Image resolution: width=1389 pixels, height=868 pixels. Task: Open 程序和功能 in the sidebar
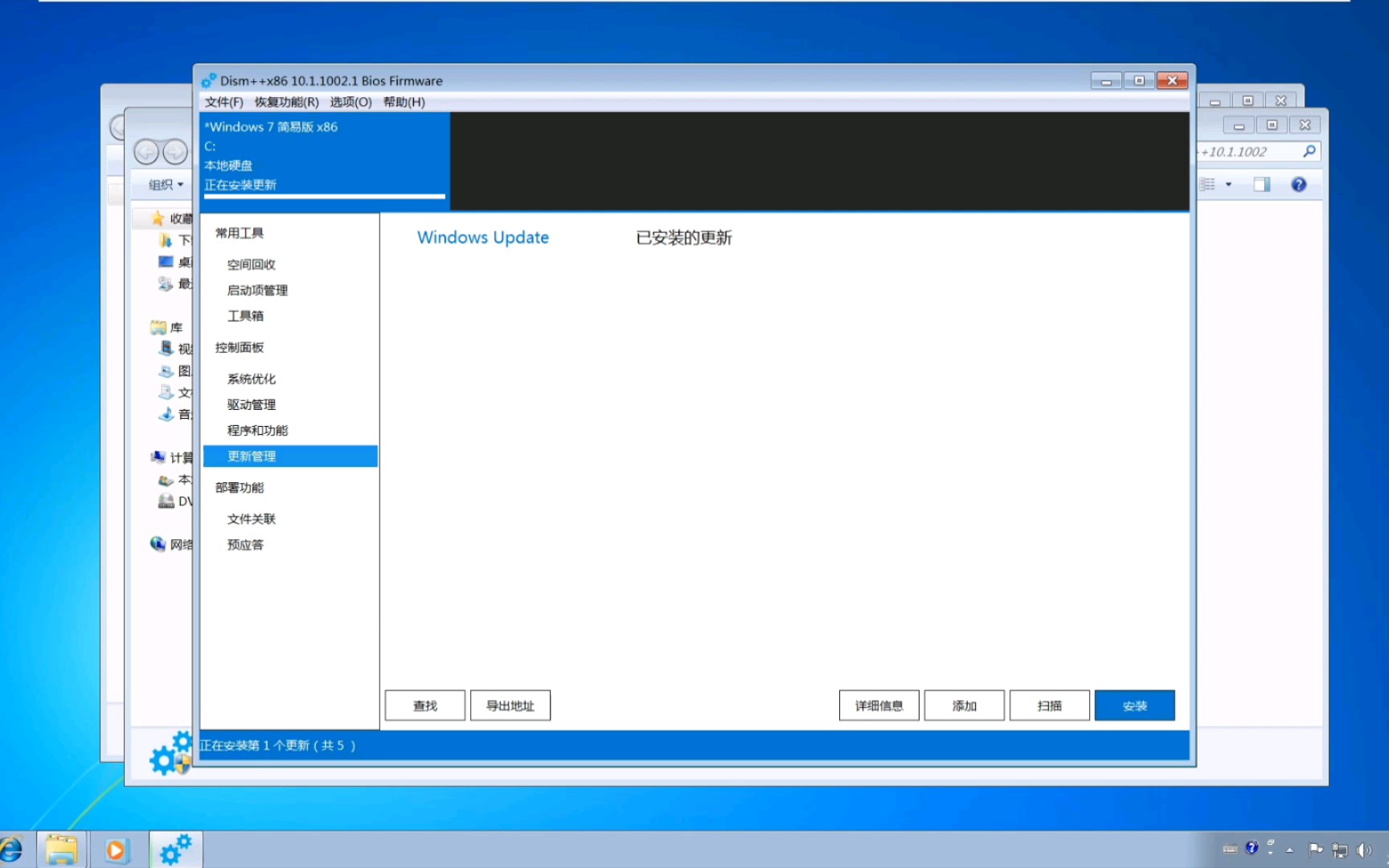tap(257, 430)
